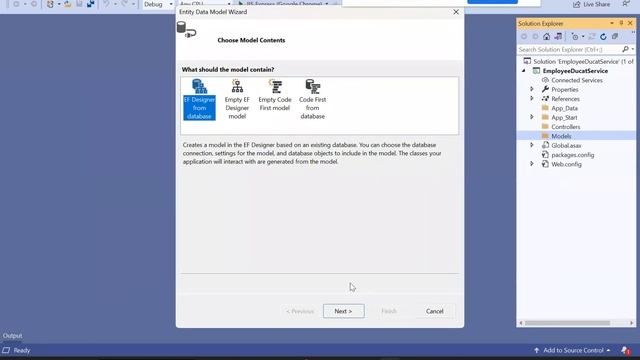Click the Pending Changes Filter clock icon
640x360 pixels.
(x=575, y=36)
